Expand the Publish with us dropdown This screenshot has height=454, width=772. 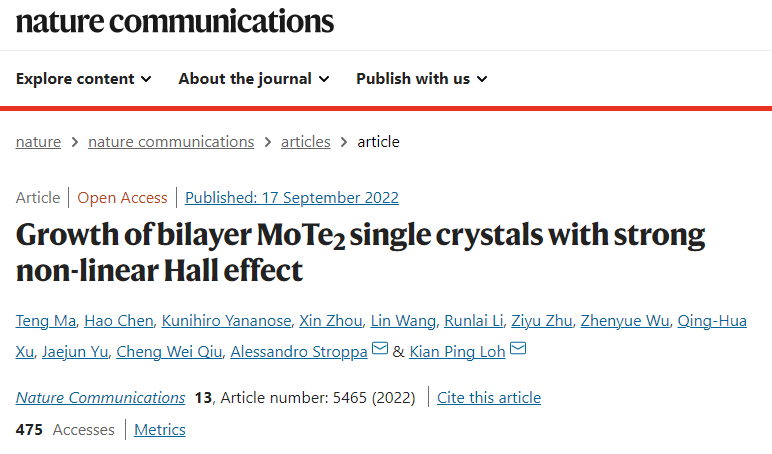pos(422,79)
